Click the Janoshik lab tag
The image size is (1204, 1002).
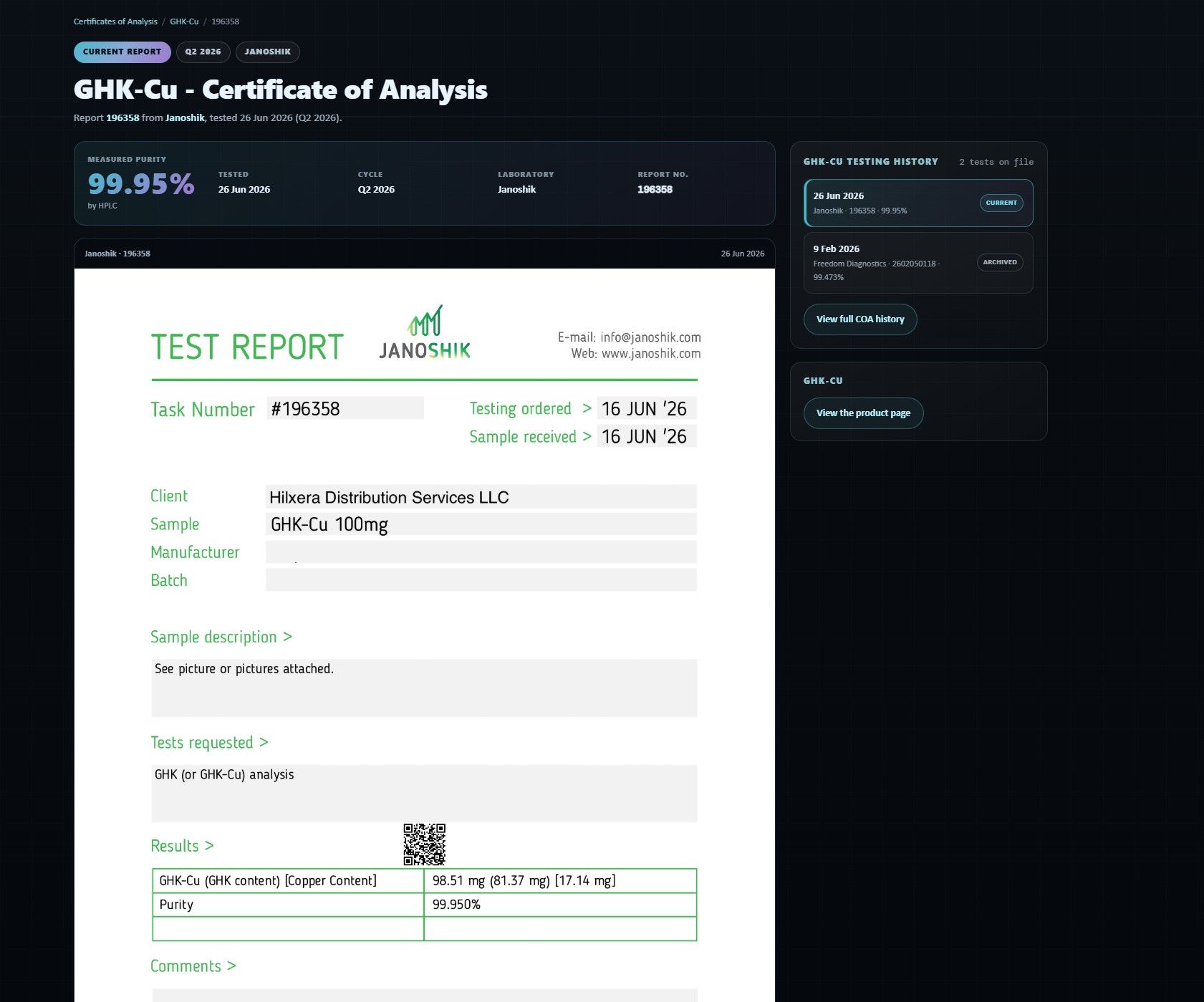[x=268, y=52]
